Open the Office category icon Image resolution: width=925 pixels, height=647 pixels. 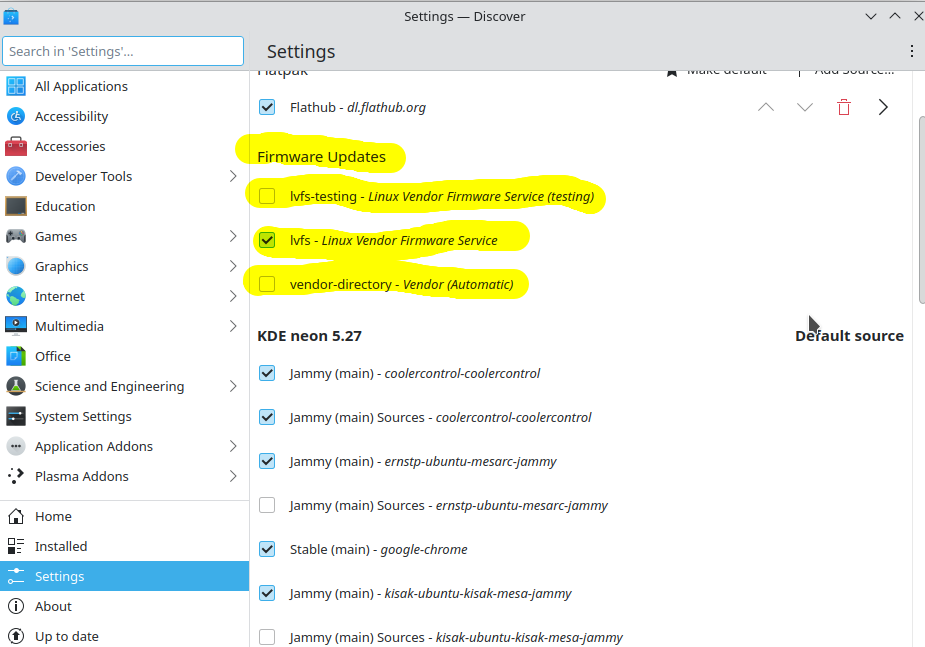(16, 357)
